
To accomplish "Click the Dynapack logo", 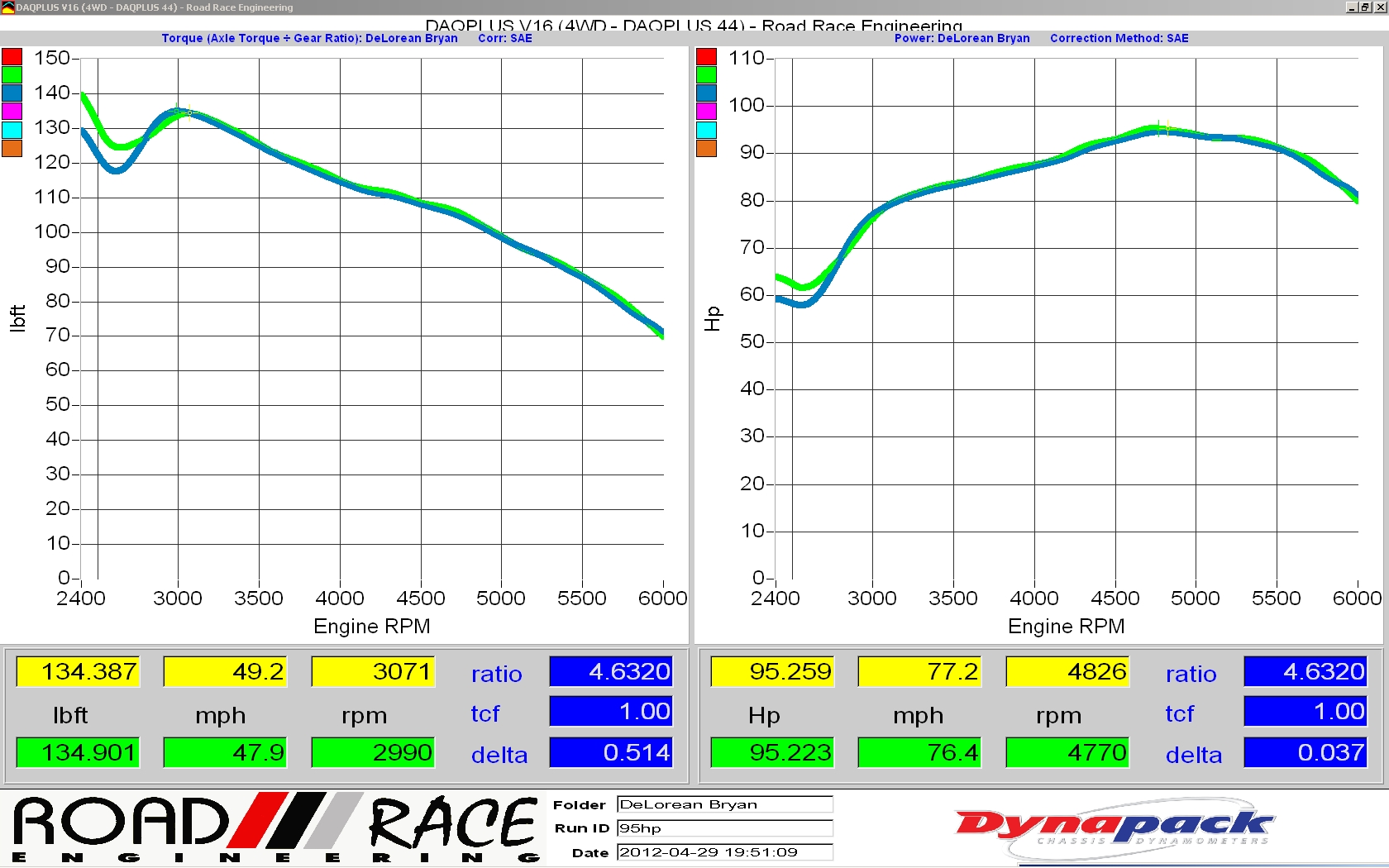I will pyautogui.click(x=1115, y=828).
